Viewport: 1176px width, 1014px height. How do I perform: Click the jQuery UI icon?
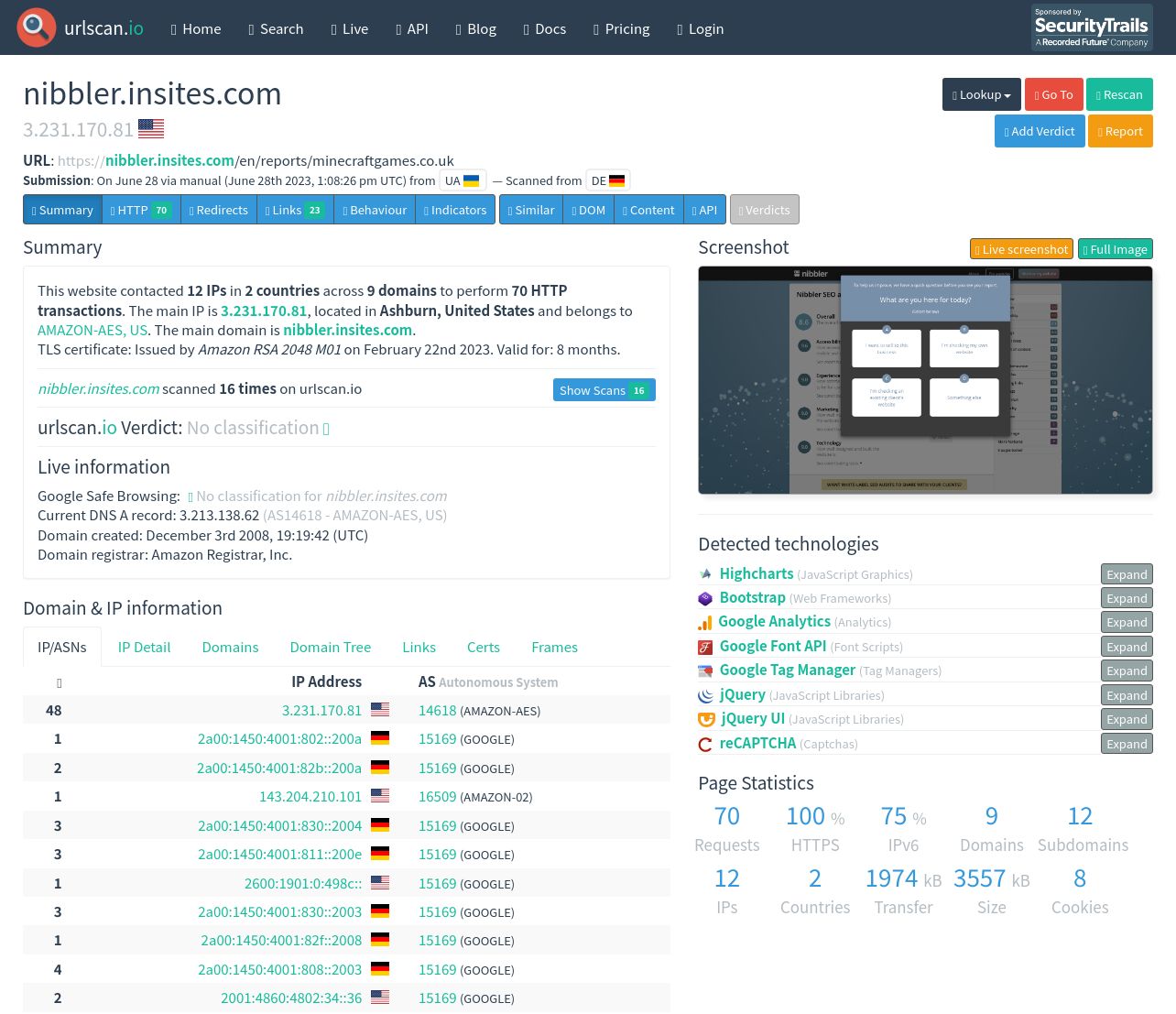point(706,719)
